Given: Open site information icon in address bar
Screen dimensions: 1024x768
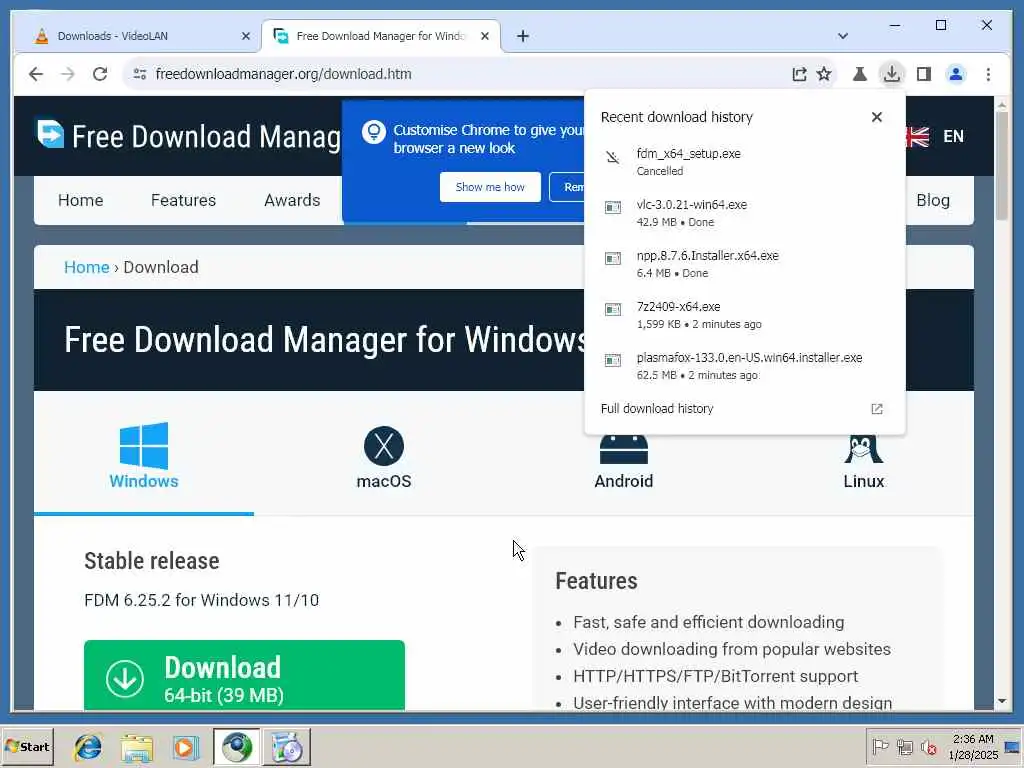Looking at the screenshot, I should coord(140,74).
